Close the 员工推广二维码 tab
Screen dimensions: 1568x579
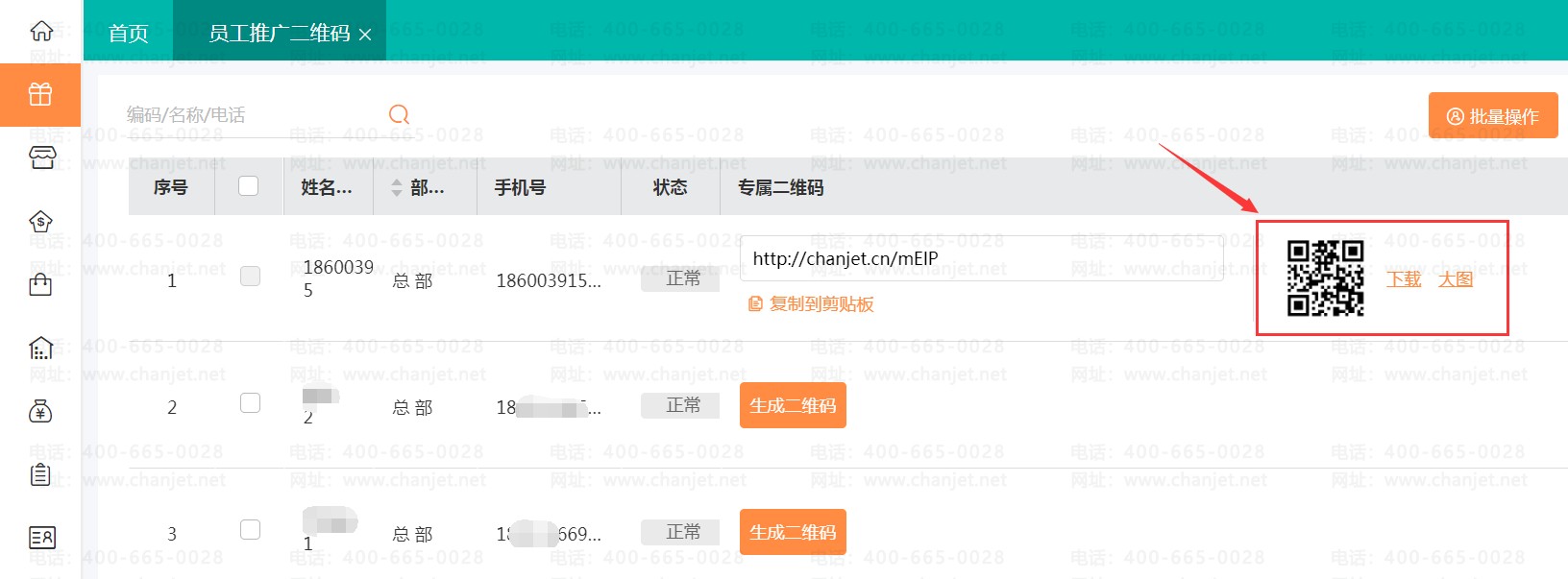click(x=365, y=35)
